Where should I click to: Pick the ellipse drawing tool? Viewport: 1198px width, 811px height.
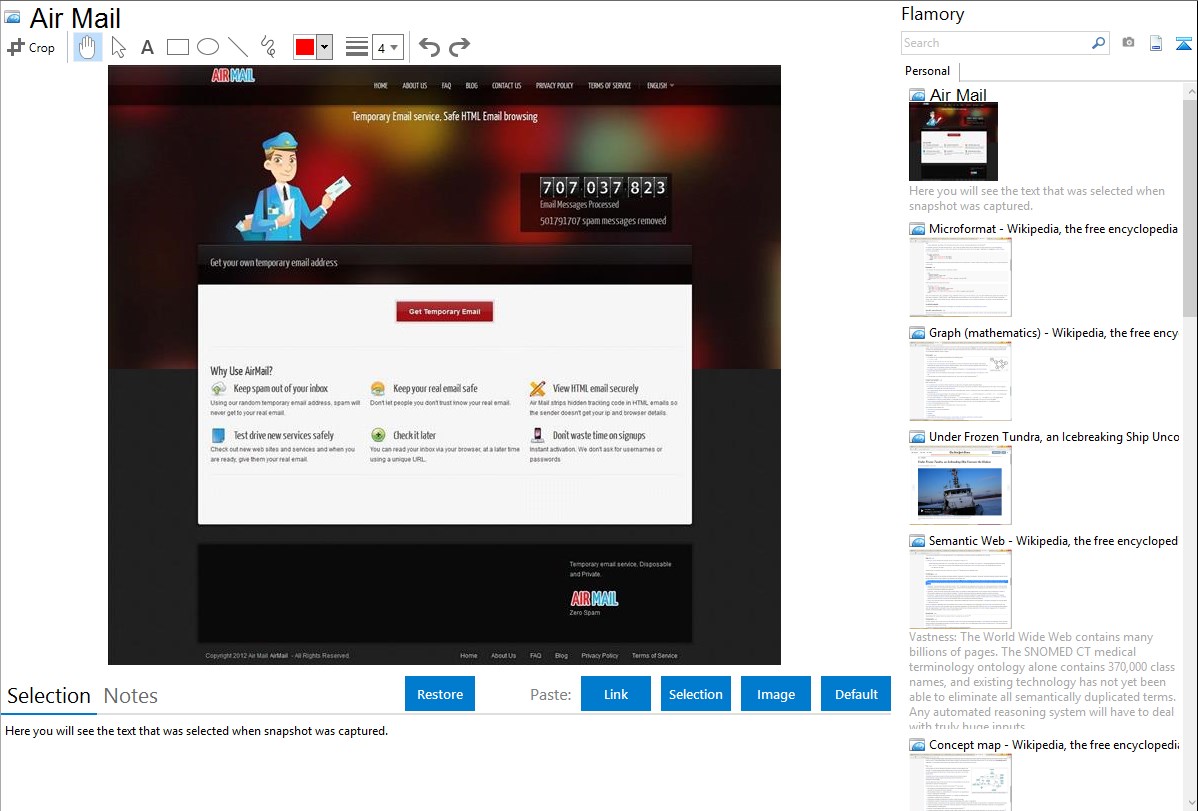pos(208,47)
